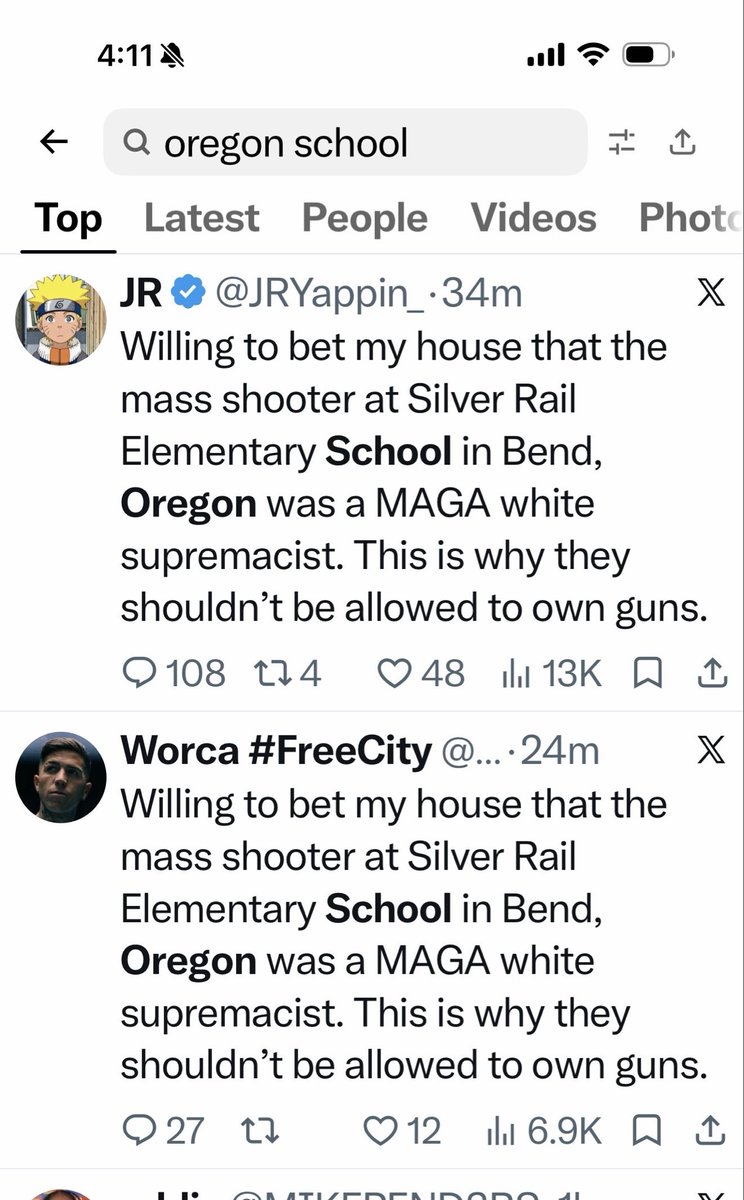744x1200 pixels.
Task: Open Grok icon on JR's post
Action: [710, 295]
